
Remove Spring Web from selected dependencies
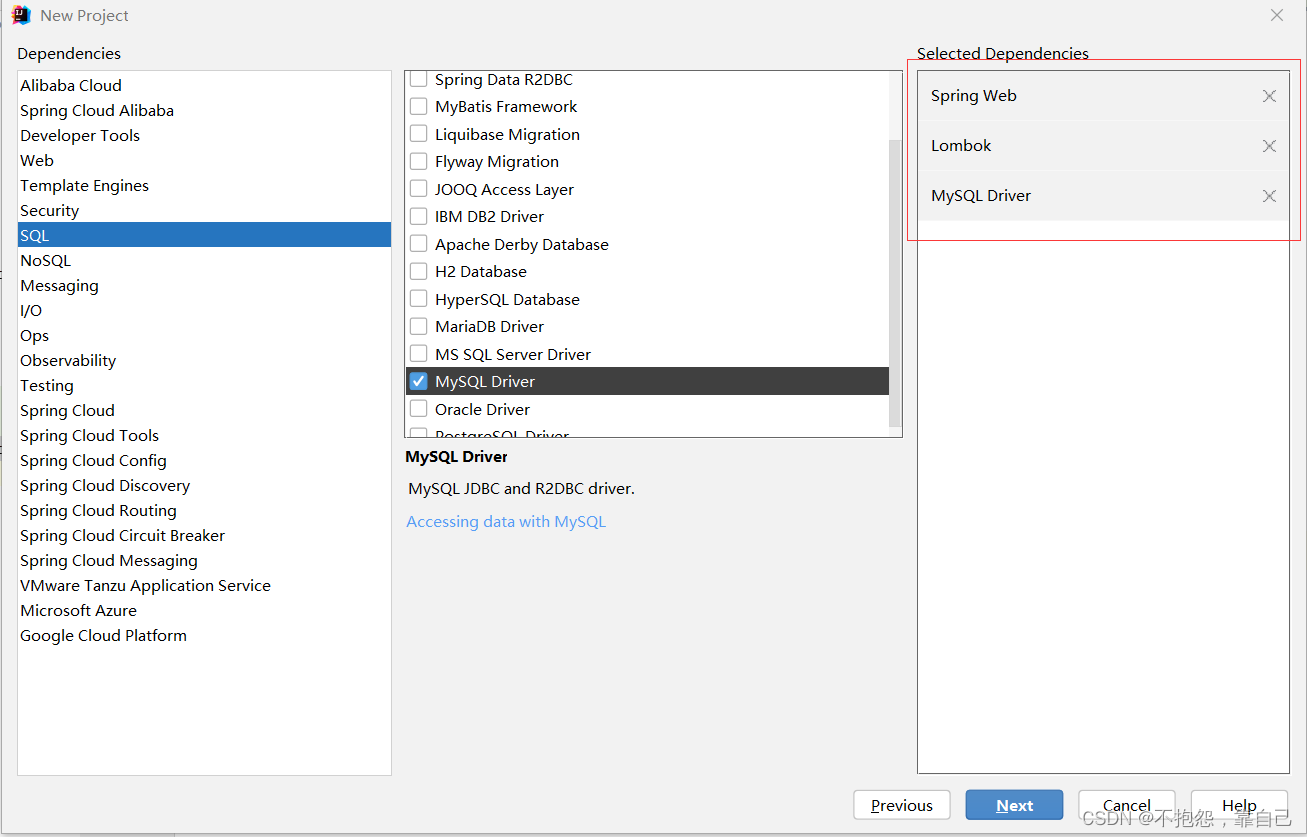(x=1269, y=96)
